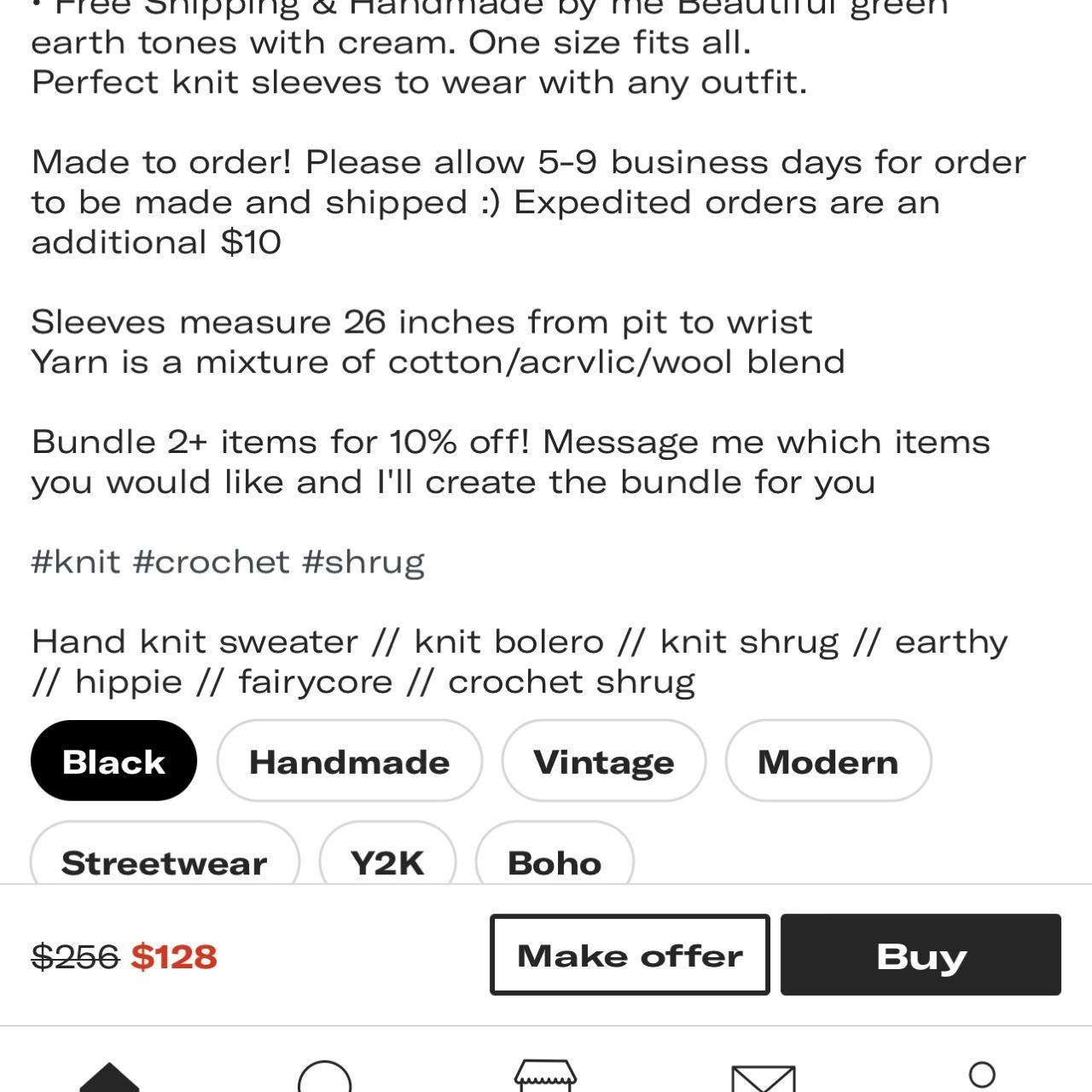The width and height of the screenshot is (1092, 1092).
Task: Select the Y2K tag
Action: pyautogui.click(x=388, y=863)
